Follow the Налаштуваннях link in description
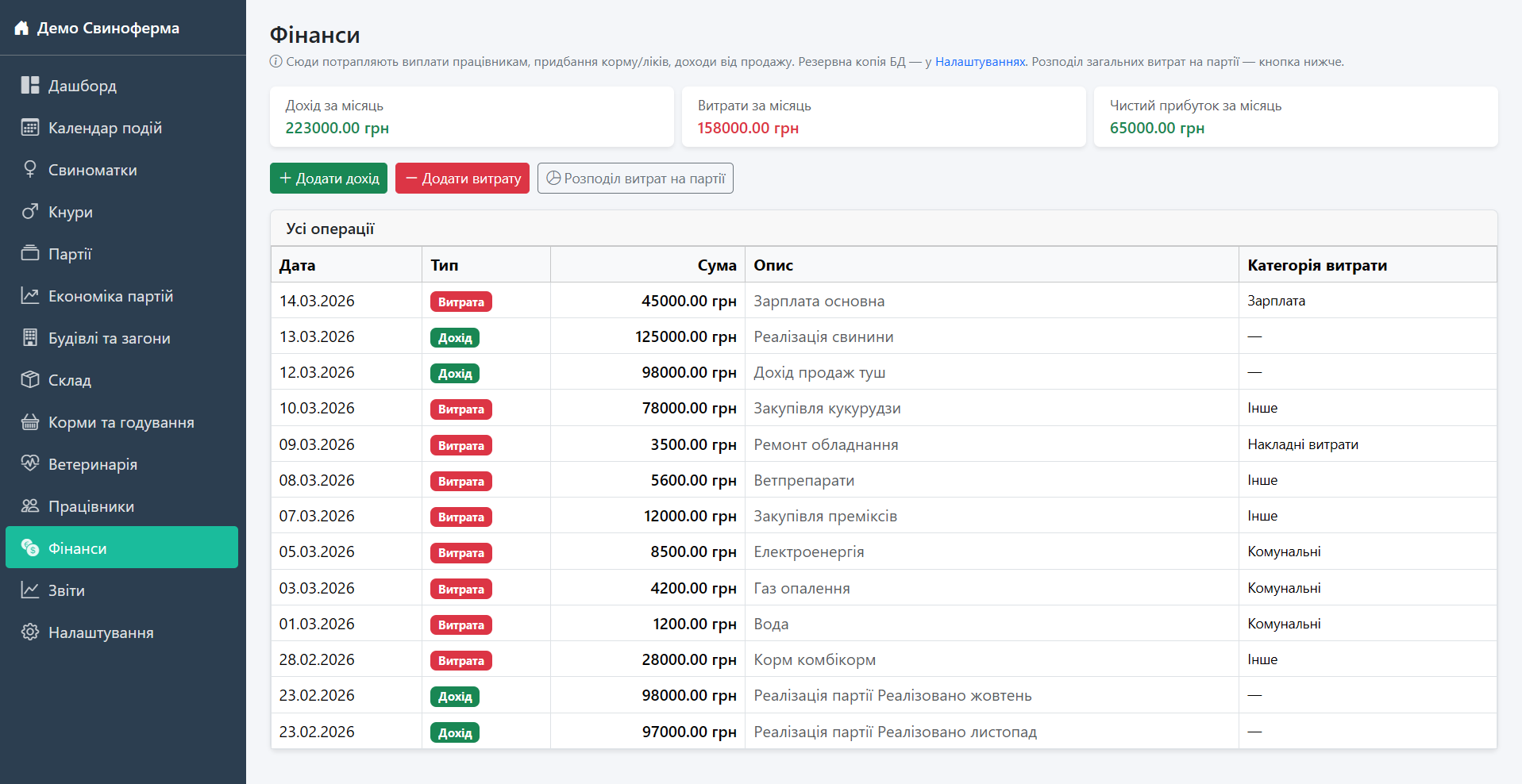Viewport: 1522px width, 784px height. (x=980, y=62)
